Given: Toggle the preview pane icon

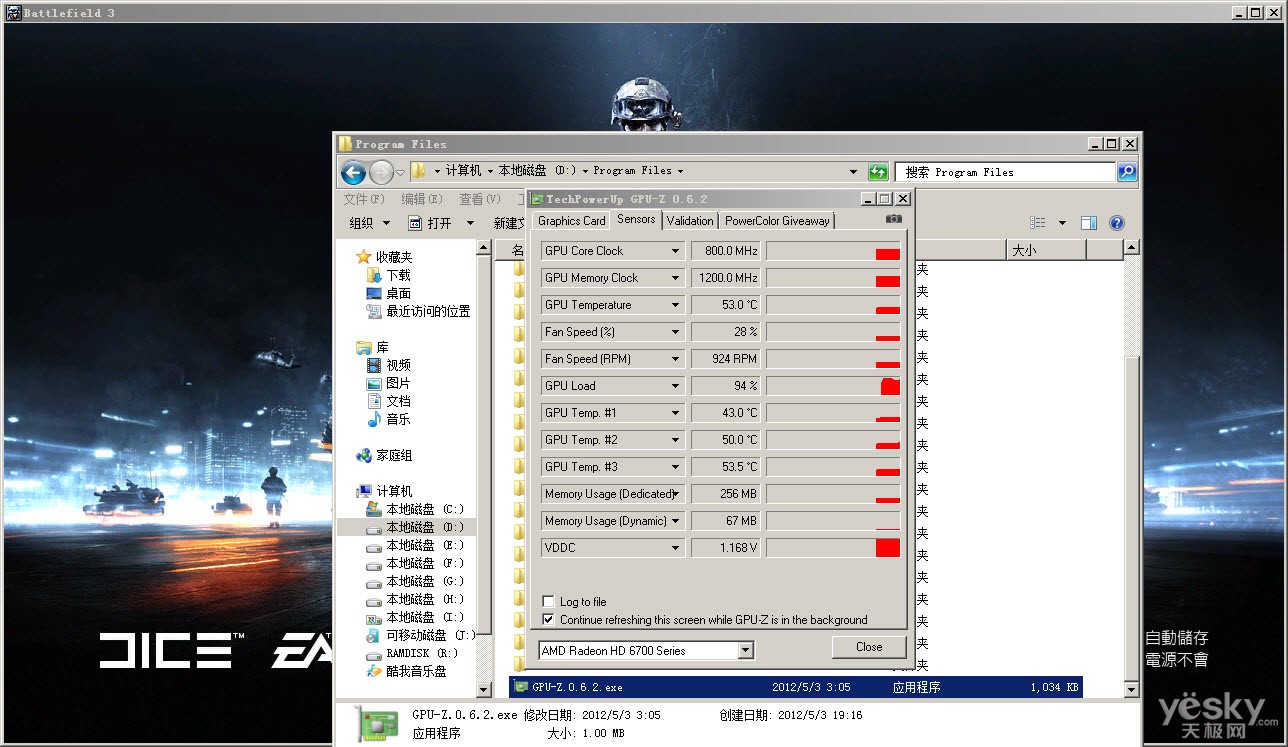Looking at the screenshot, I should [1089, 223].
